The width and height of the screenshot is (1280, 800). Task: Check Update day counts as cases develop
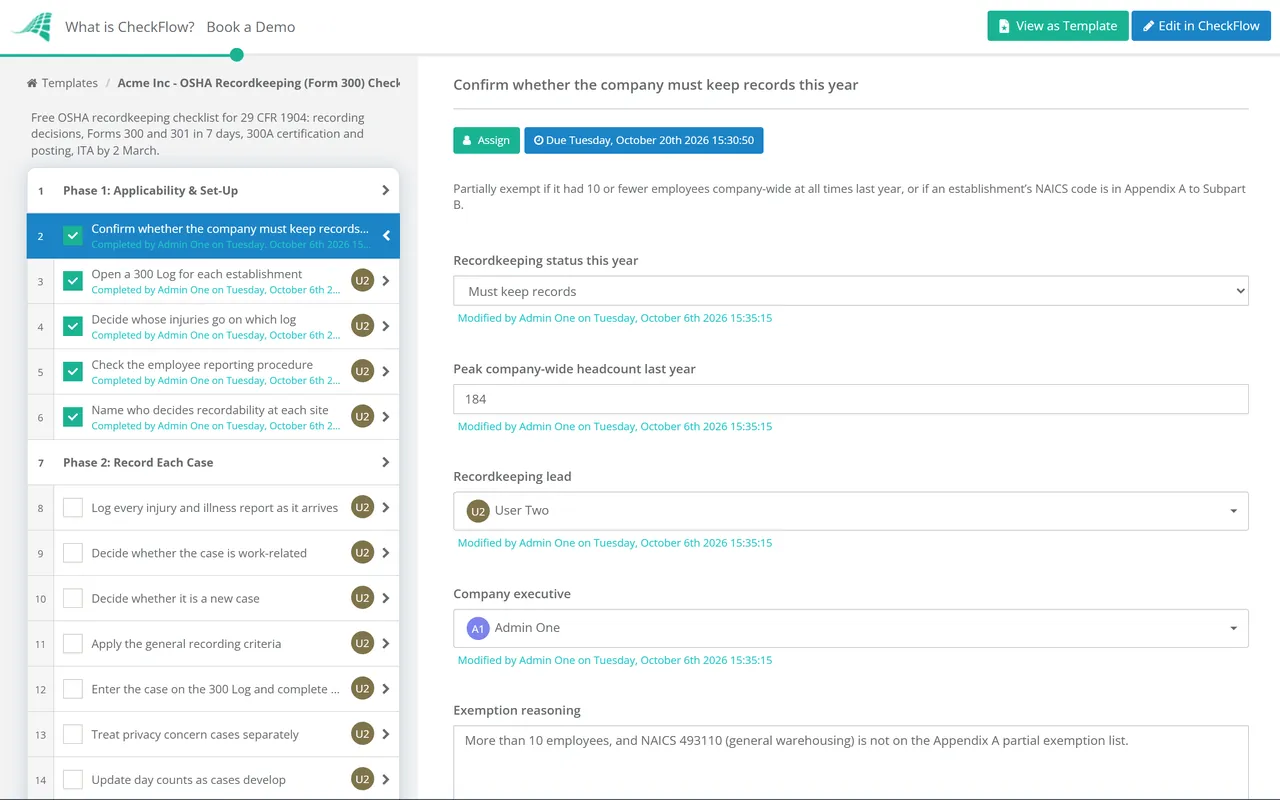tap(73, 779)
